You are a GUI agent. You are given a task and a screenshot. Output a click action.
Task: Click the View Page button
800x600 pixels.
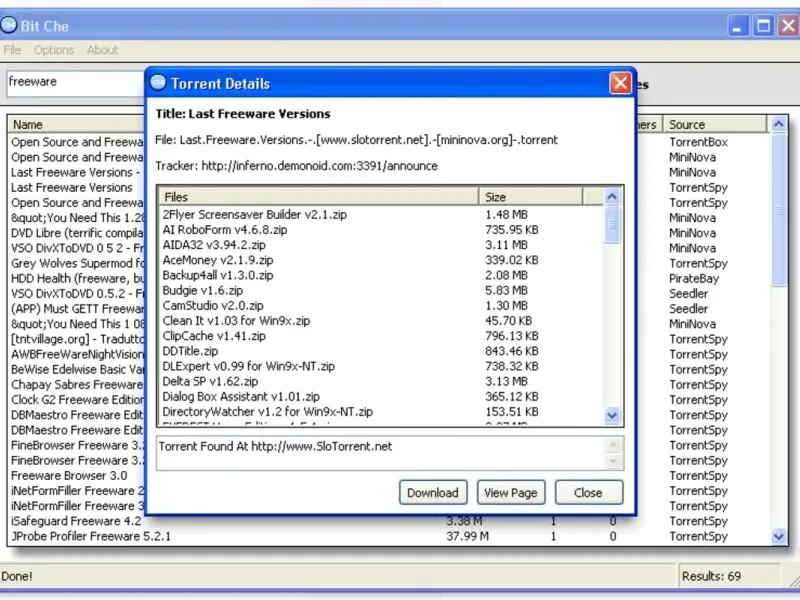(511, 492)
